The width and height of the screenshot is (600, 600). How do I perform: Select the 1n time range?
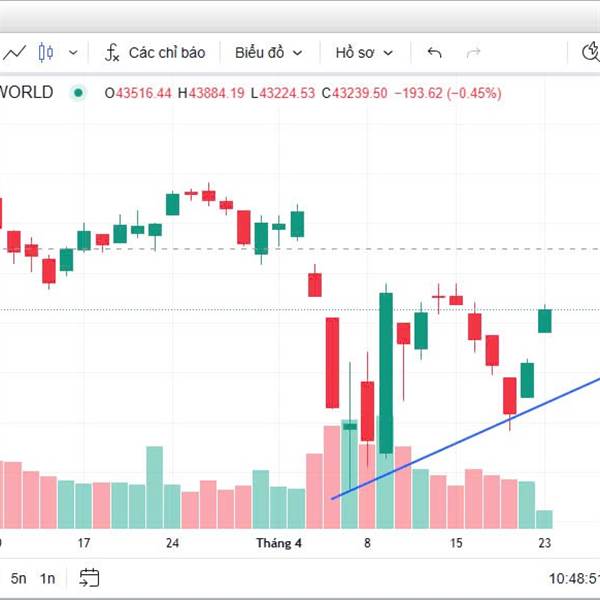pos(48,578)
